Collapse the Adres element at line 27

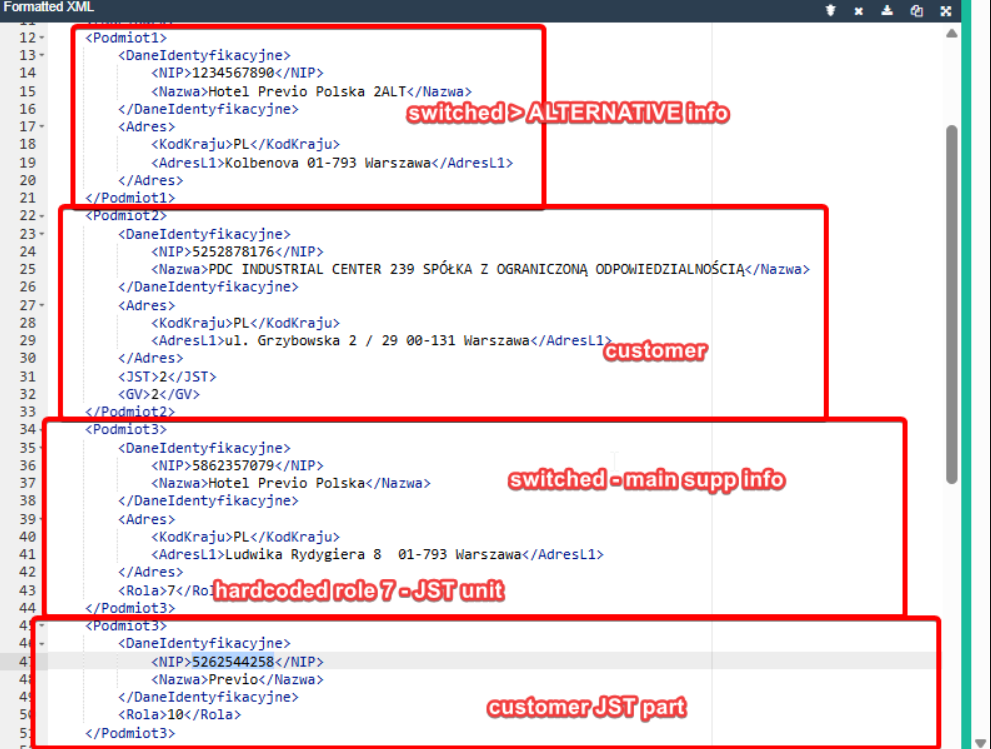click(x=40, y=305)
